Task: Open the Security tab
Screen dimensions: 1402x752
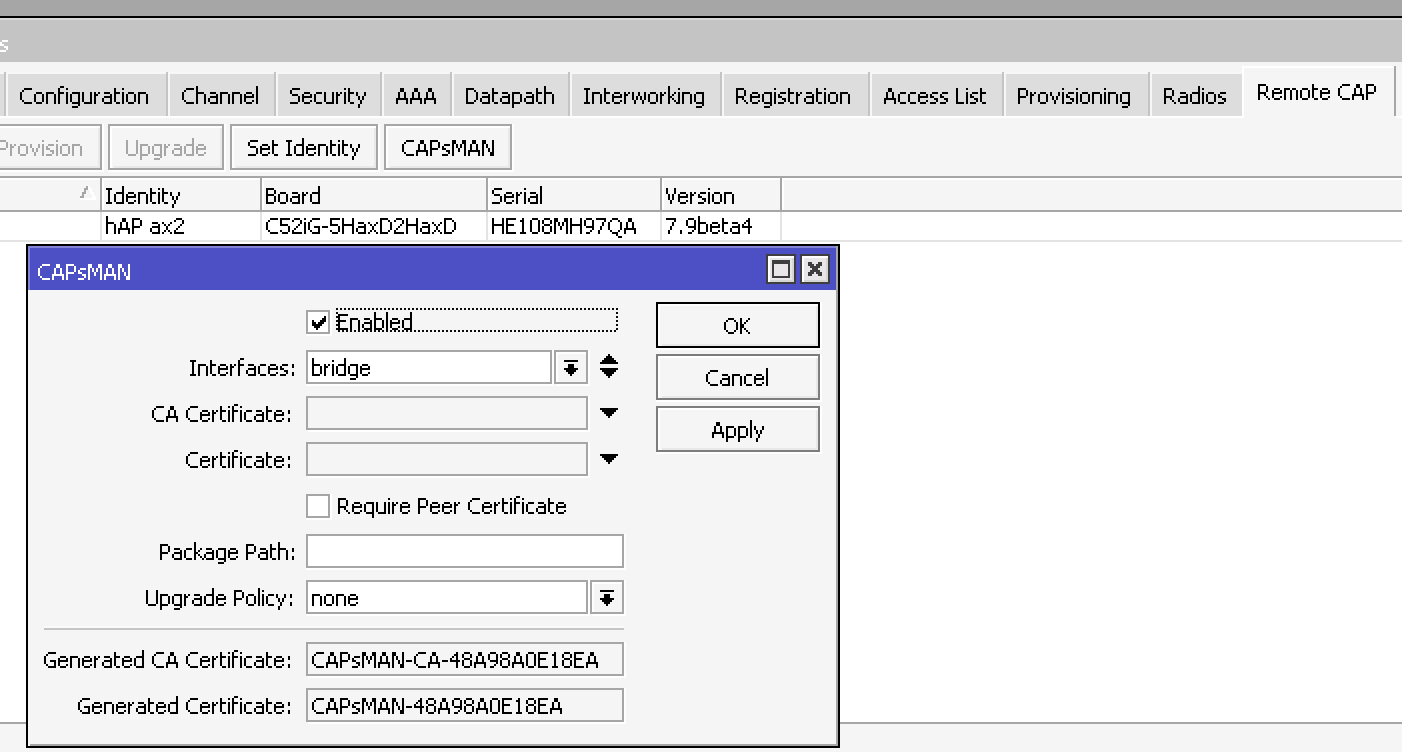Action: click(327, 96)
